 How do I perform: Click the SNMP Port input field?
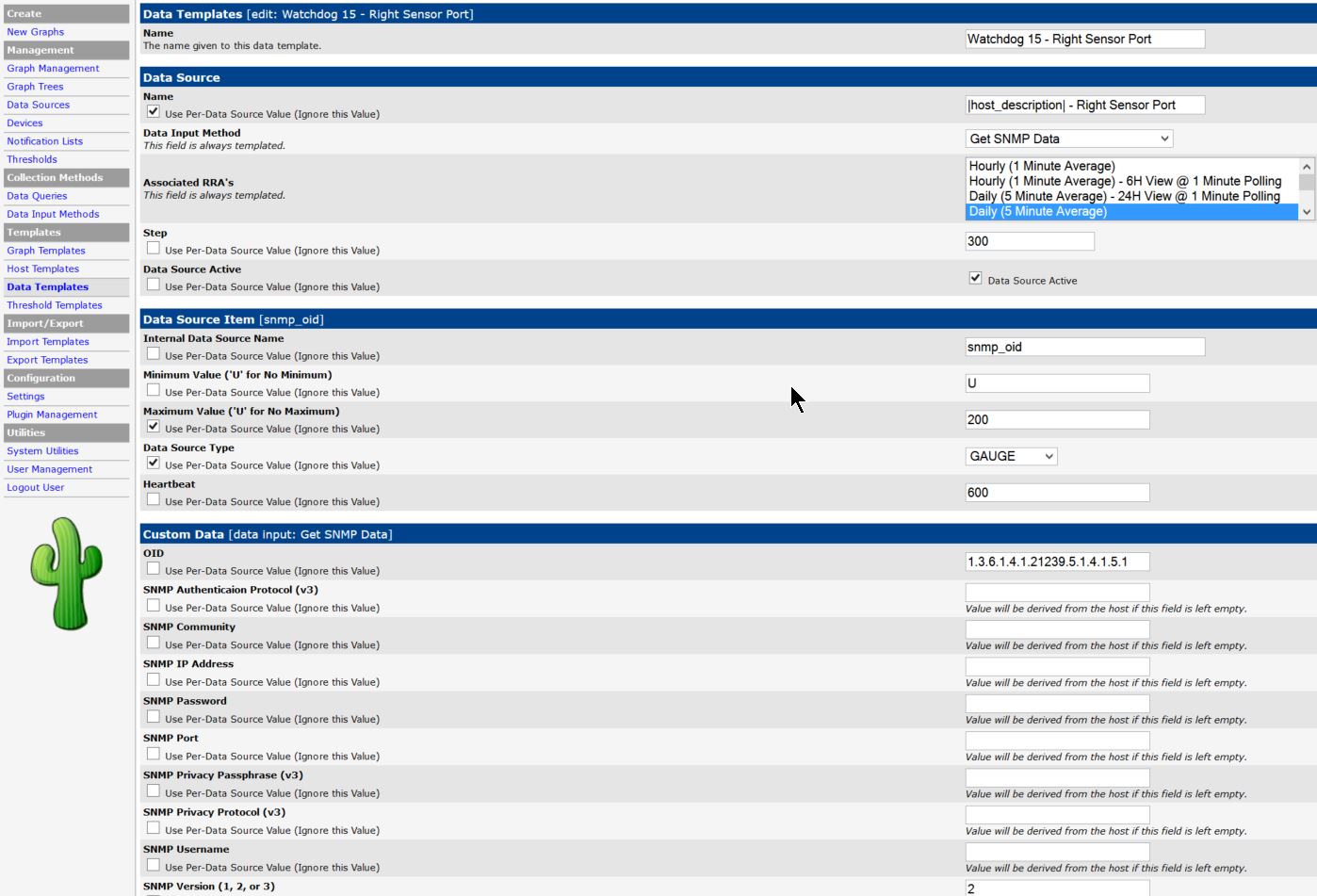coord(1057,741)
